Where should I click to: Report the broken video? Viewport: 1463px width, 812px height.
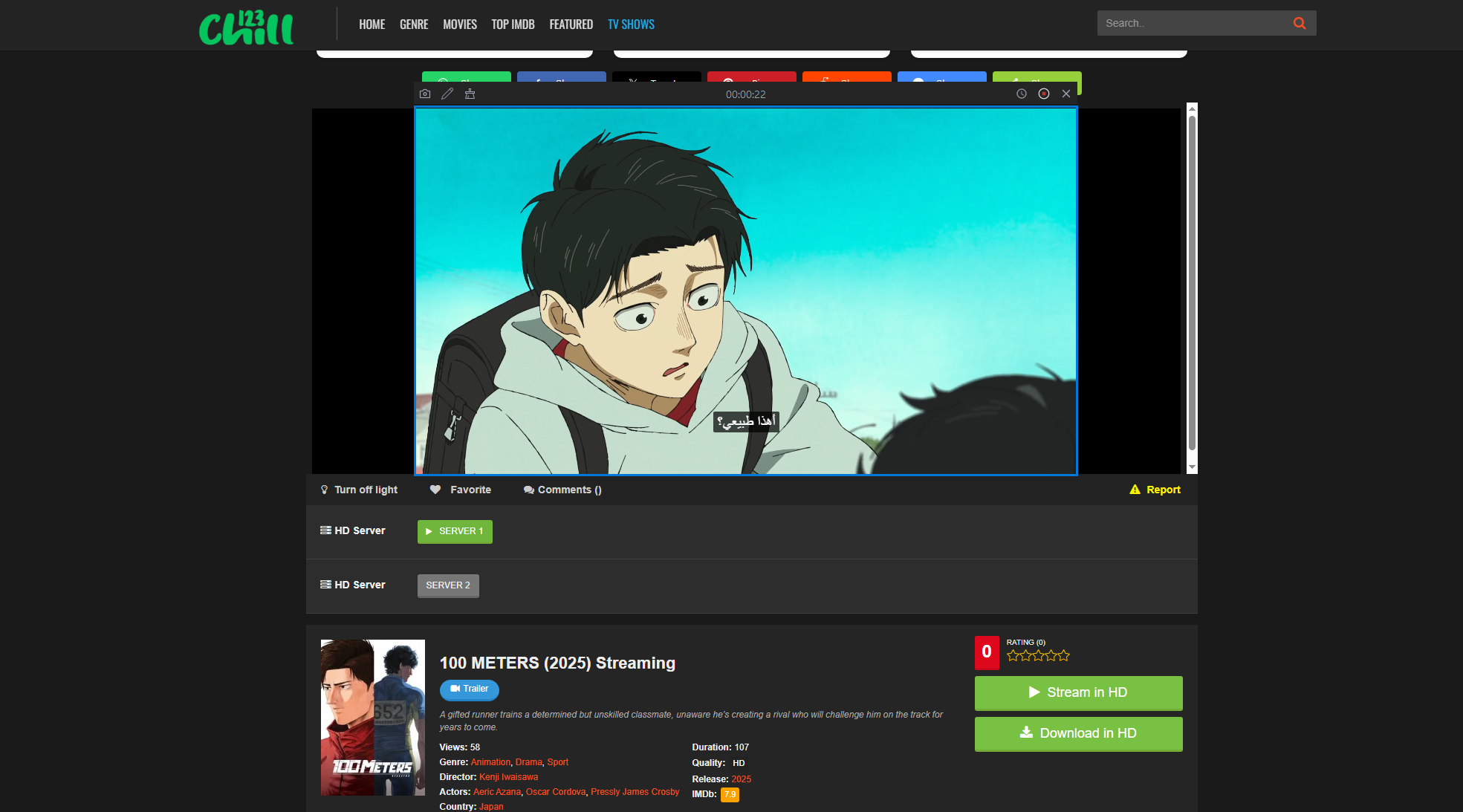(1155, 490)
